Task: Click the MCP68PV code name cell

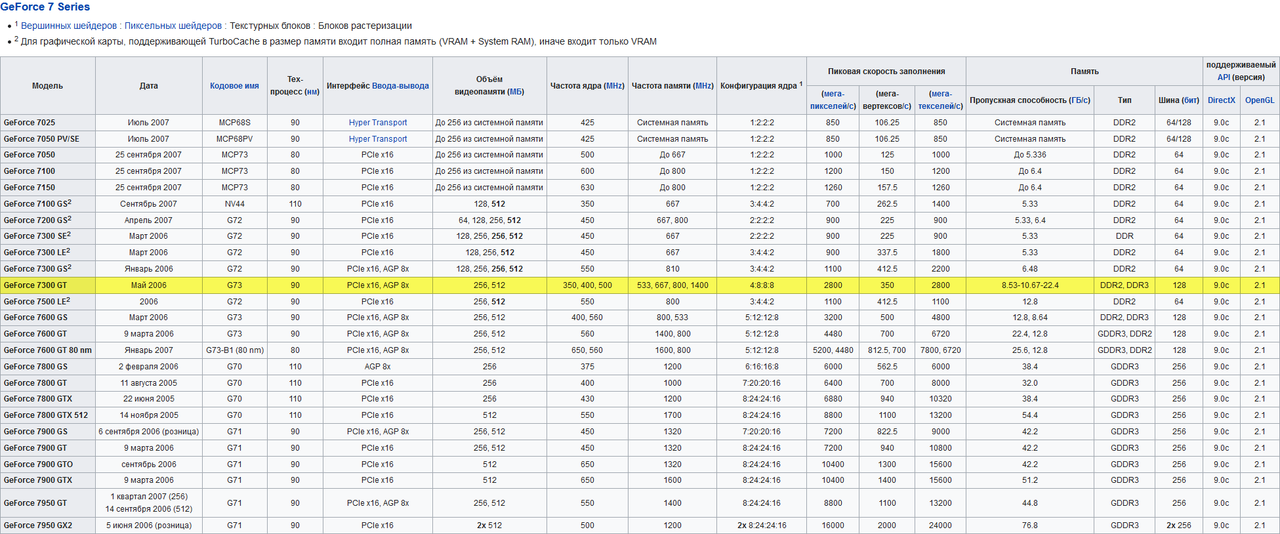Action: (x=234, y=138)
